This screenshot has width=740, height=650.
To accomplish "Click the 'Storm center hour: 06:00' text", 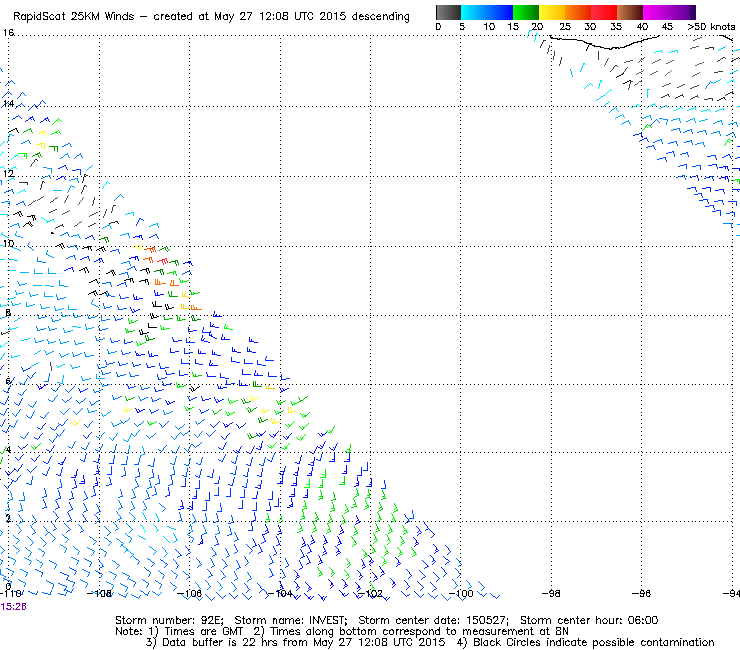I will [589, 620].
